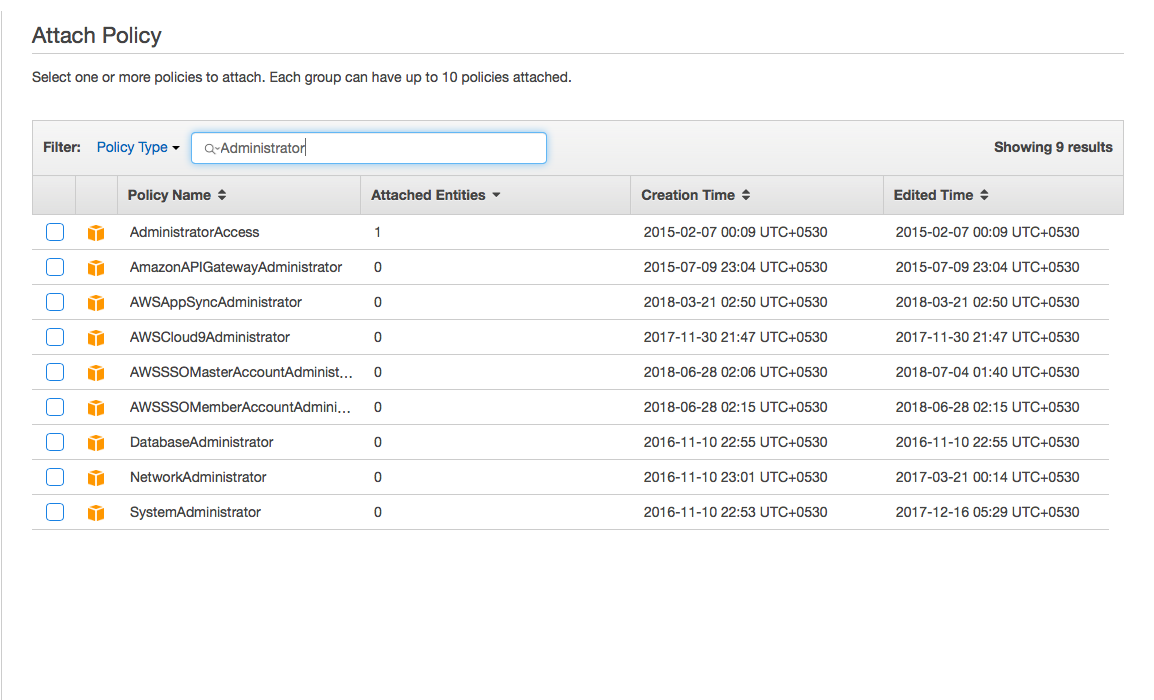The image size is (1154, 700).
Task: Click the AWSSSOMasterAccountAdminist... policy box icon
Action: coord(96,372)
